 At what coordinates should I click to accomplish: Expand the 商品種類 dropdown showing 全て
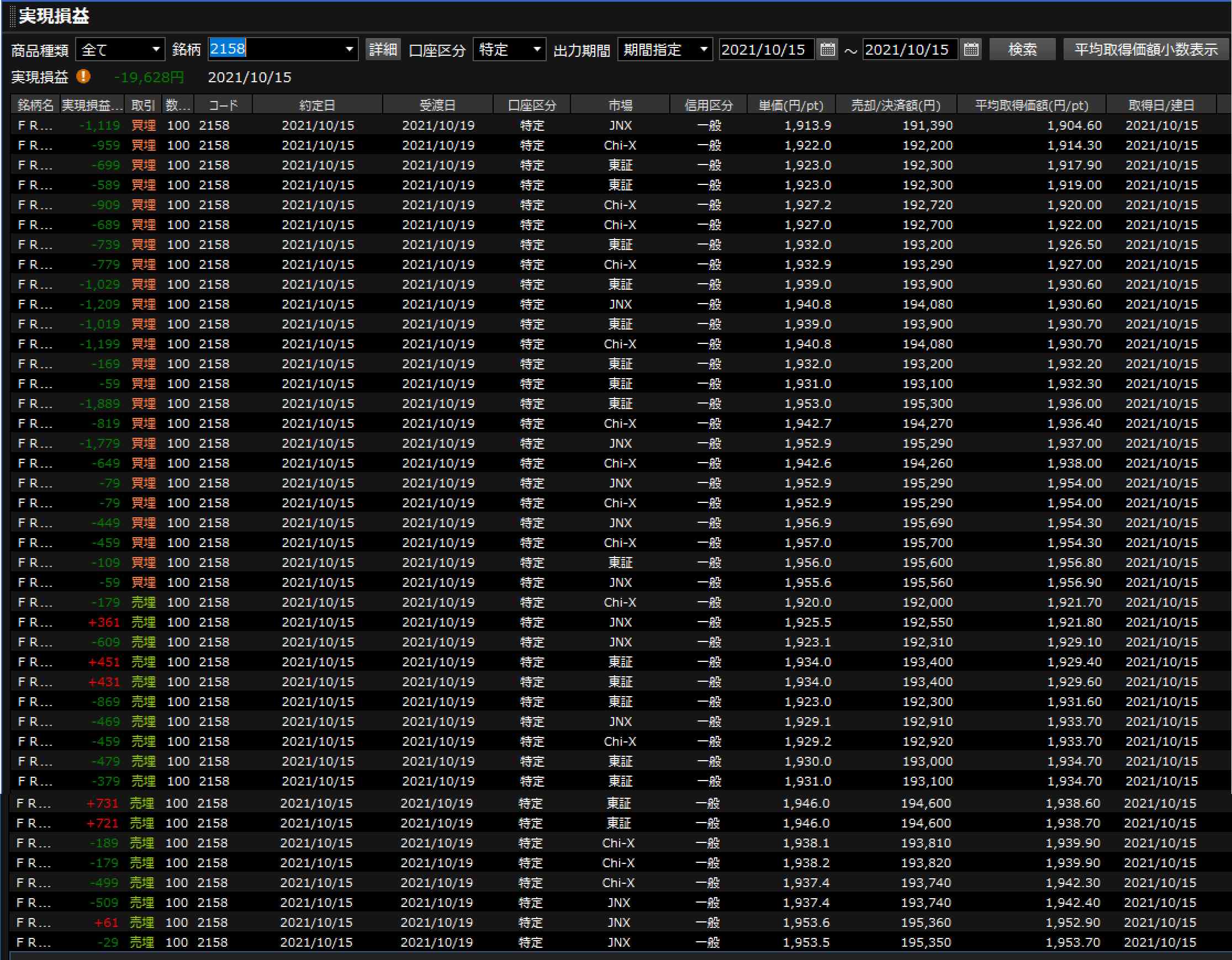click(x=156, y=50)
